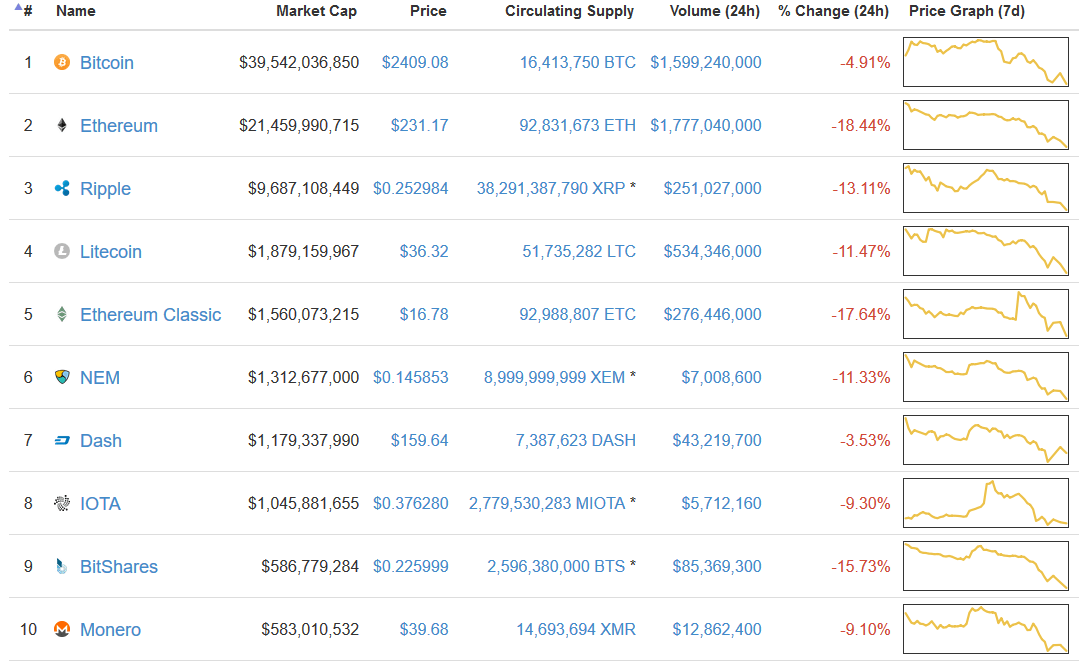
Task: Sort by the Price column header
Action: [x=428, y=11]
